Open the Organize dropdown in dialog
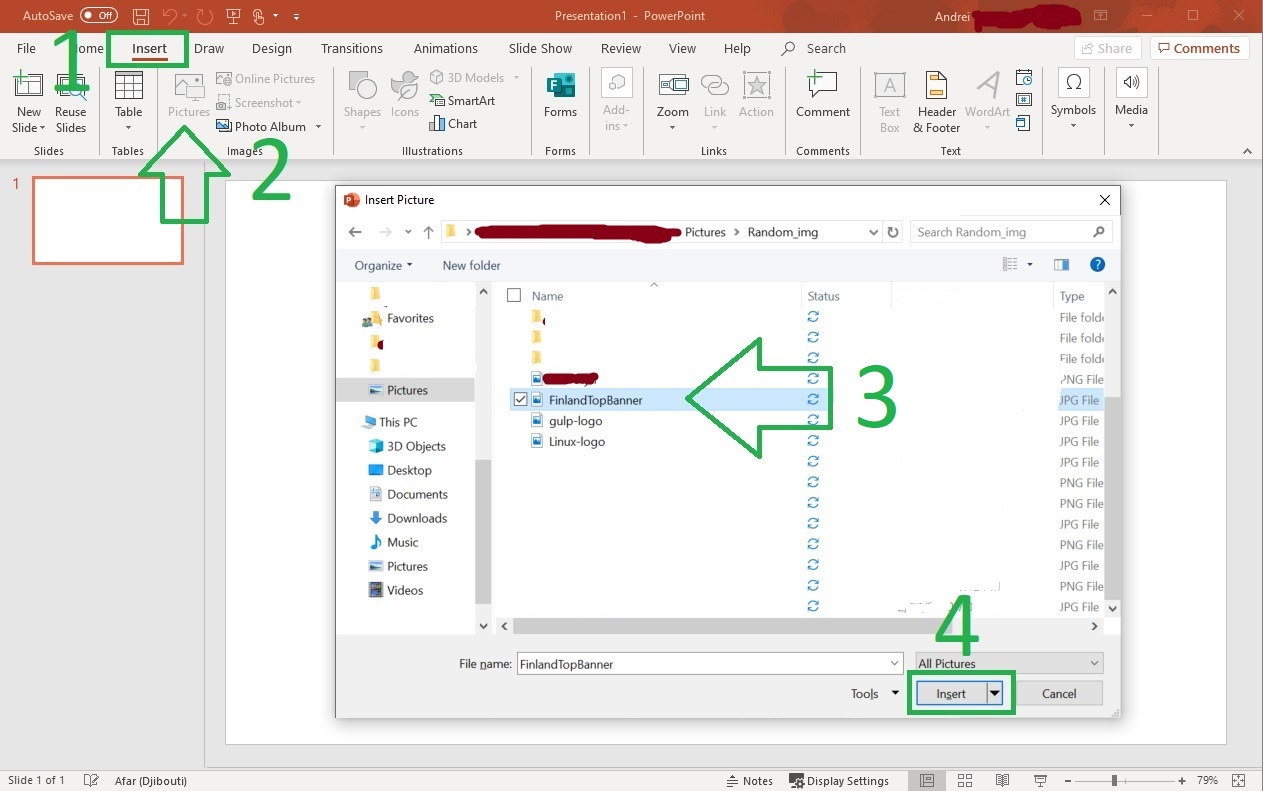 pos(383,265)
